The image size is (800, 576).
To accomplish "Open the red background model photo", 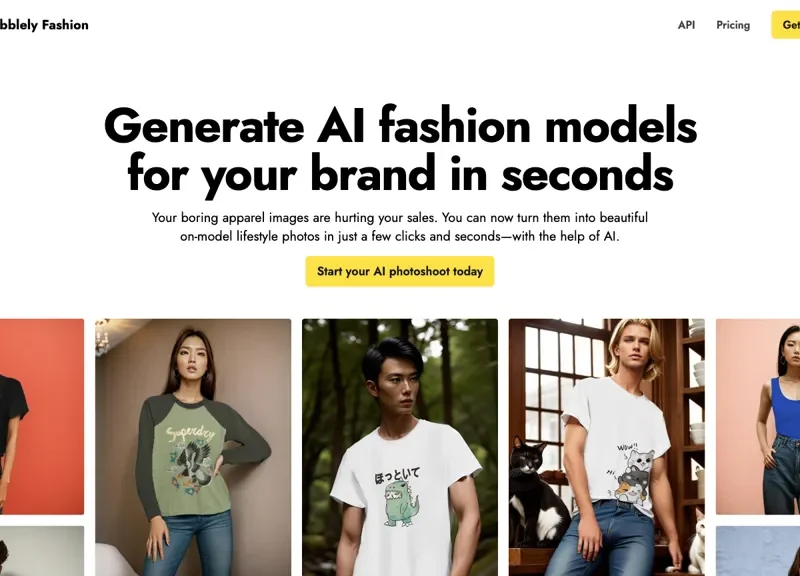I will [42, 417].
